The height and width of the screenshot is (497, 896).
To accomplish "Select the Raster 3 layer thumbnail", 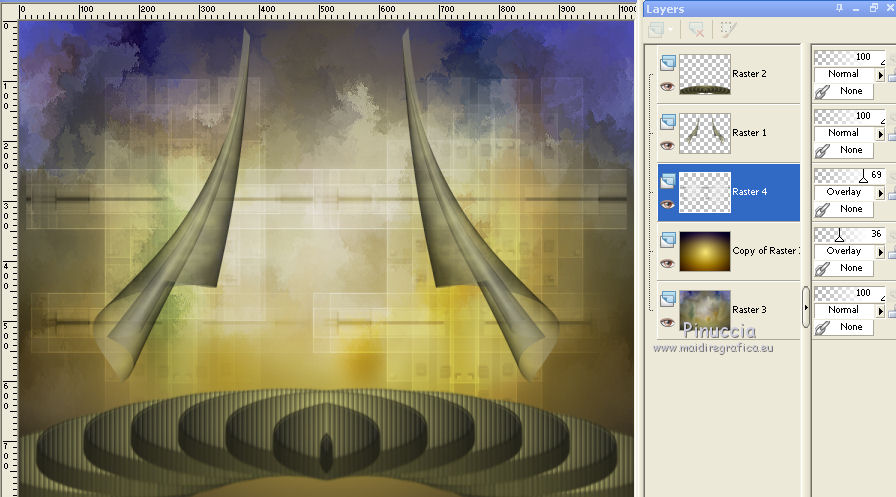I will pyautogui.click(x=705, y=310).
